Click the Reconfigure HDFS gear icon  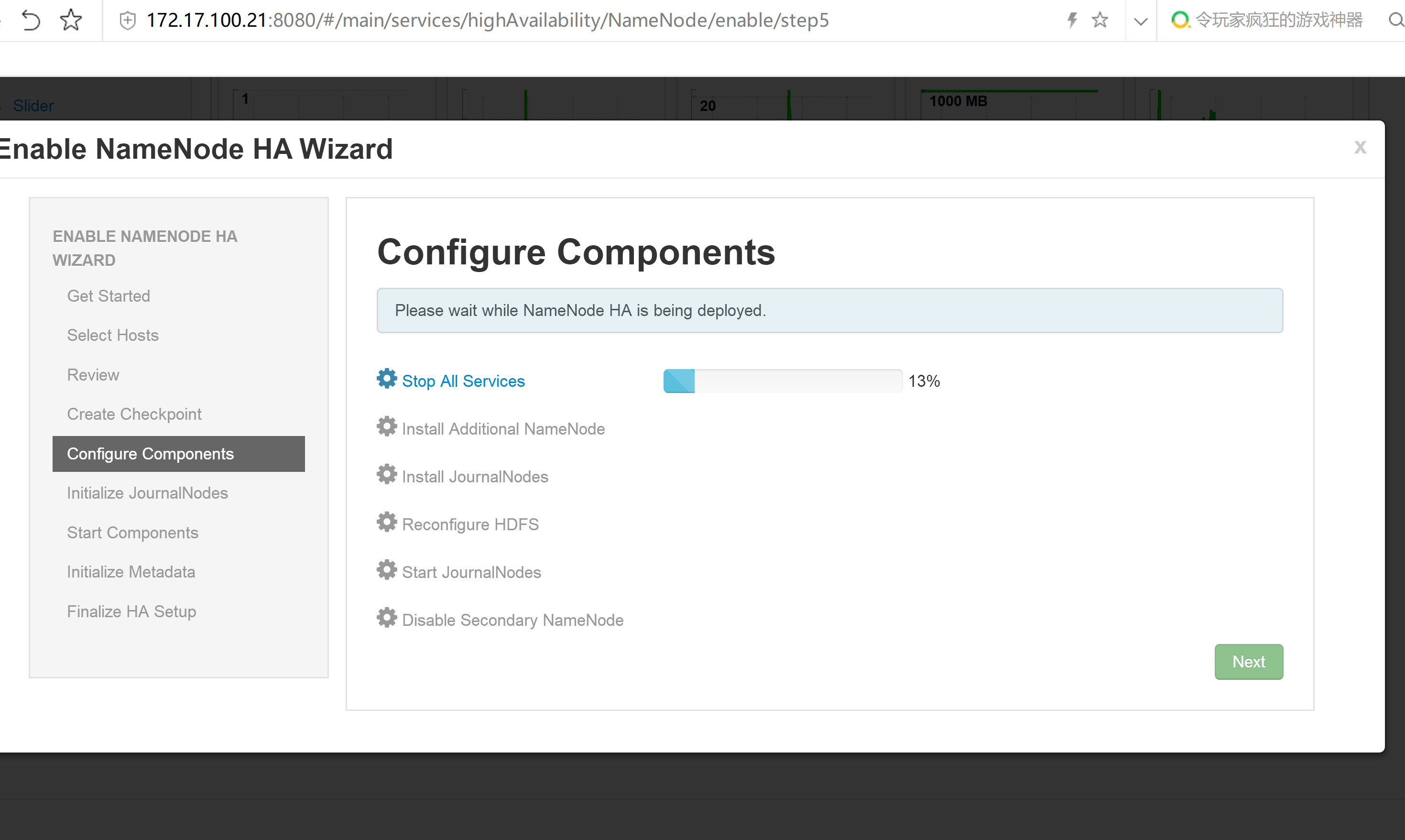387,523
